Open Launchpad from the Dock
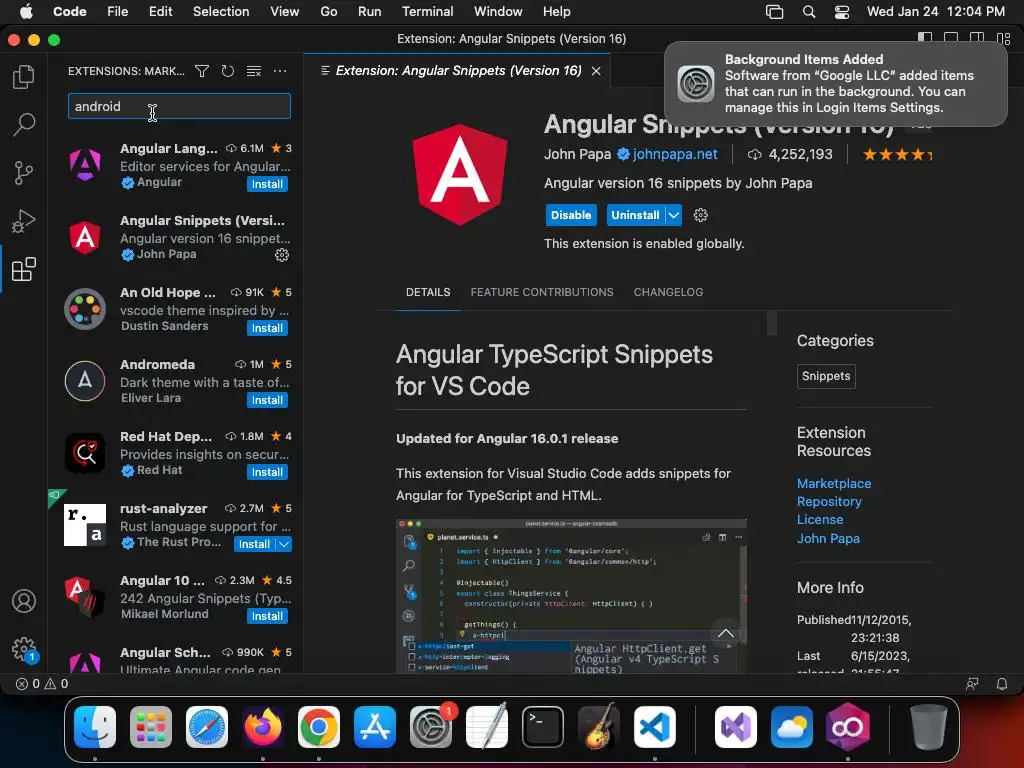 151,726
